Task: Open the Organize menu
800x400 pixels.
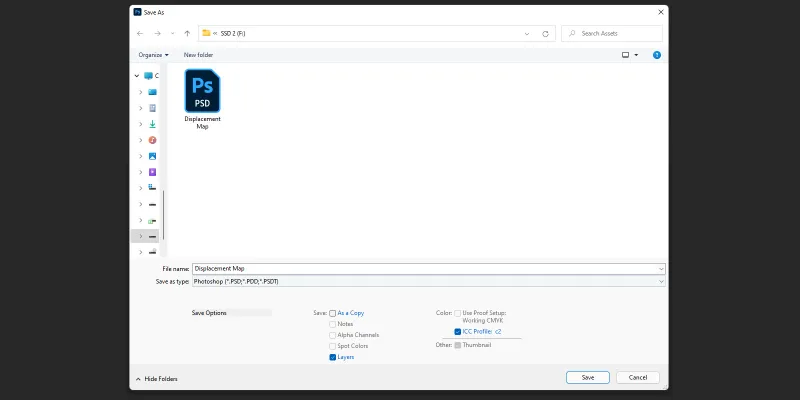Action: (153, 55)
